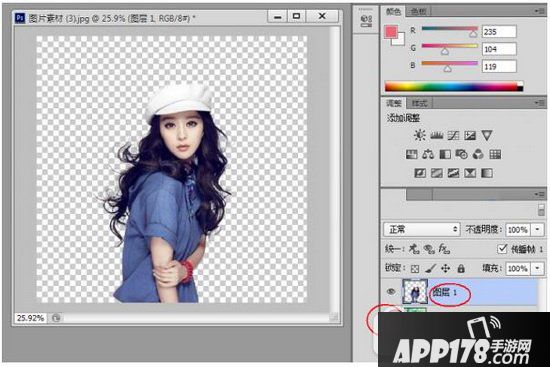This screenshot has height=367, width=550.
Task: Add a Selective Color adjustment
Action: tap(470, 173)
